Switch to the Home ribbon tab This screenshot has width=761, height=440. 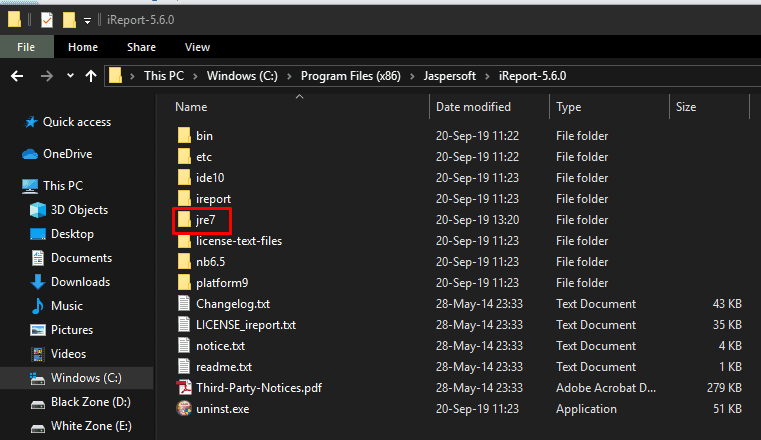tap(83, 47)
